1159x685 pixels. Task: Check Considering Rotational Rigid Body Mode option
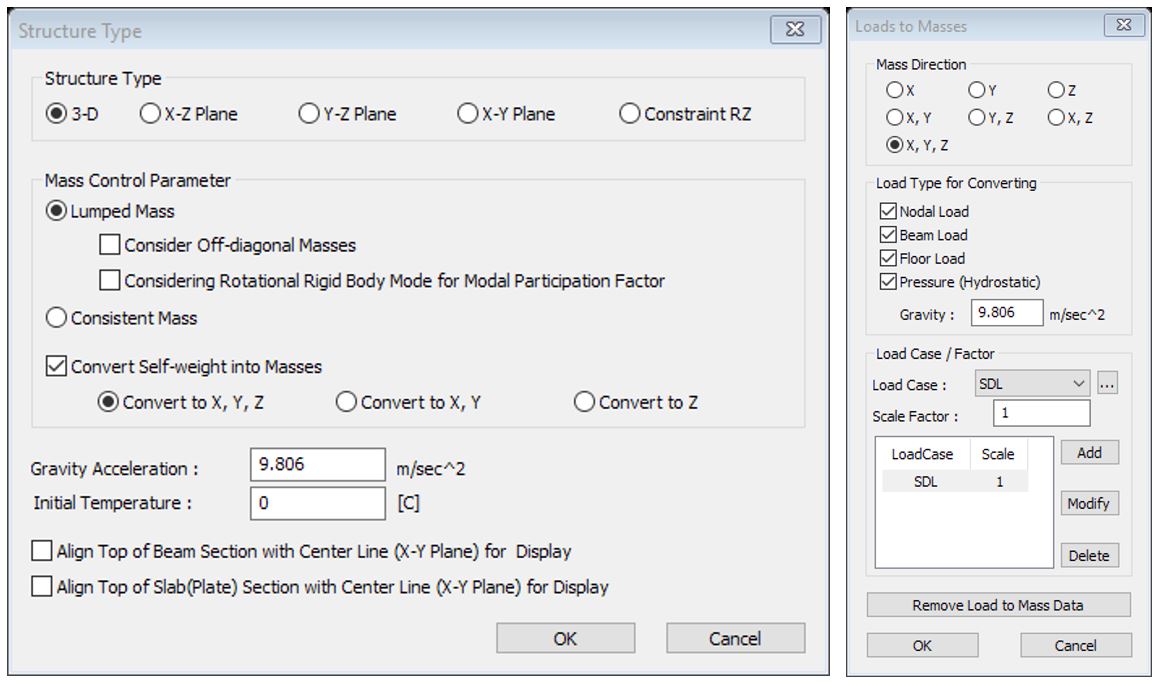[109, 280]
